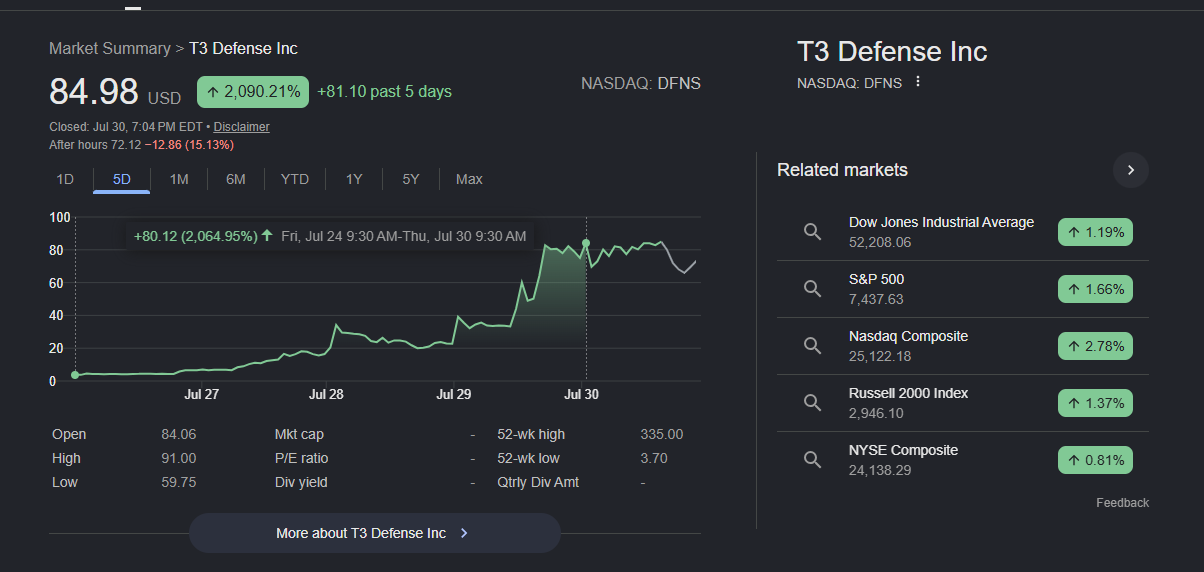
Task: Show the Max history chart range
Action: tap(469, 179)
